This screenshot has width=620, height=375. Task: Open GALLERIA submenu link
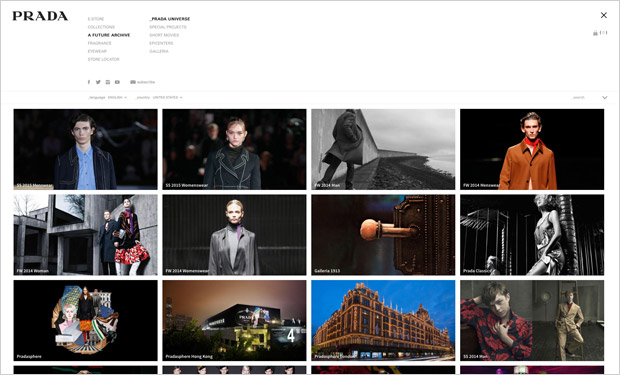(x=159, y=51)
